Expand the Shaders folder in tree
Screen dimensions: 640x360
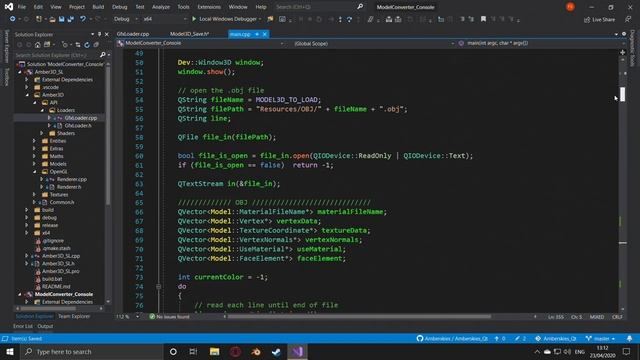(x=42, y=133)
